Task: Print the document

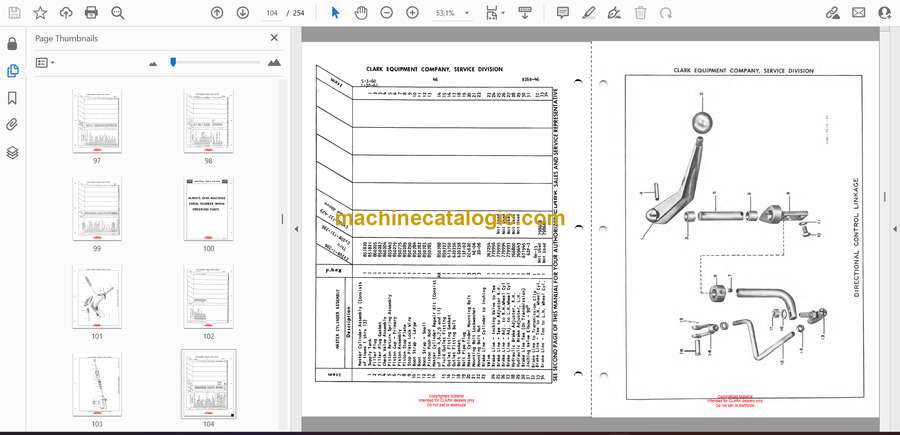Action: (91, 13)
